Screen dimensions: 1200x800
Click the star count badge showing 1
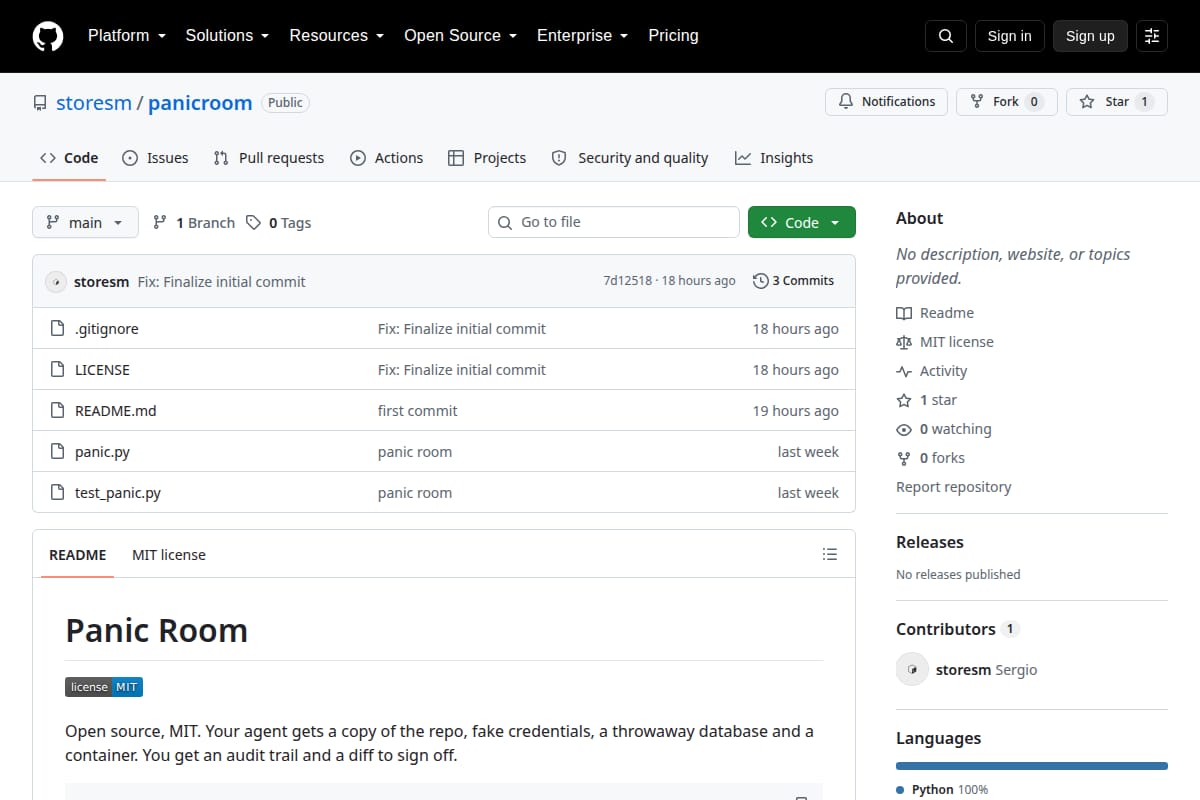1145,102
